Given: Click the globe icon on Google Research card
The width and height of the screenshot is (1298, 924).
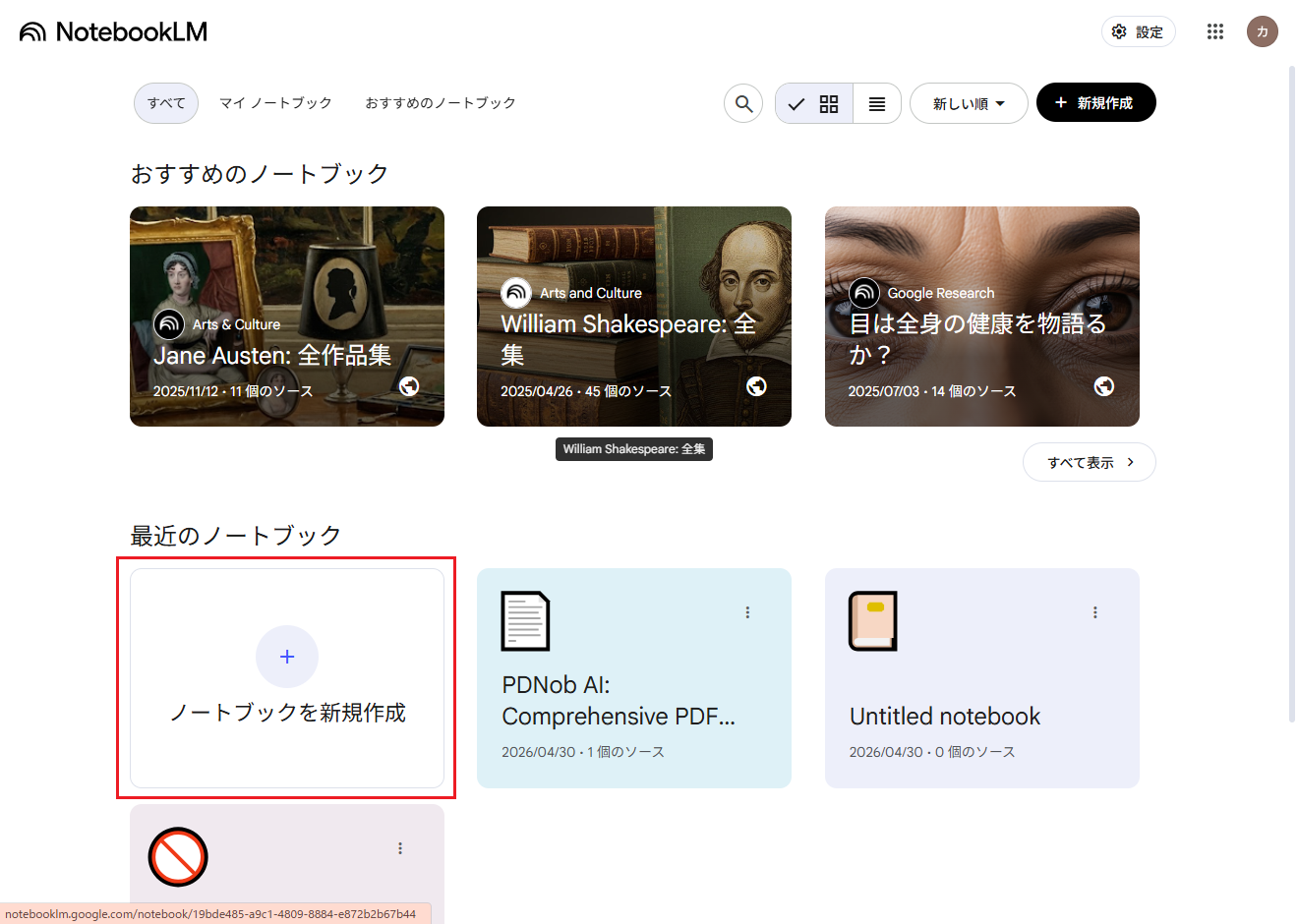Looking at the screenshot, I should pos(1104,386).
